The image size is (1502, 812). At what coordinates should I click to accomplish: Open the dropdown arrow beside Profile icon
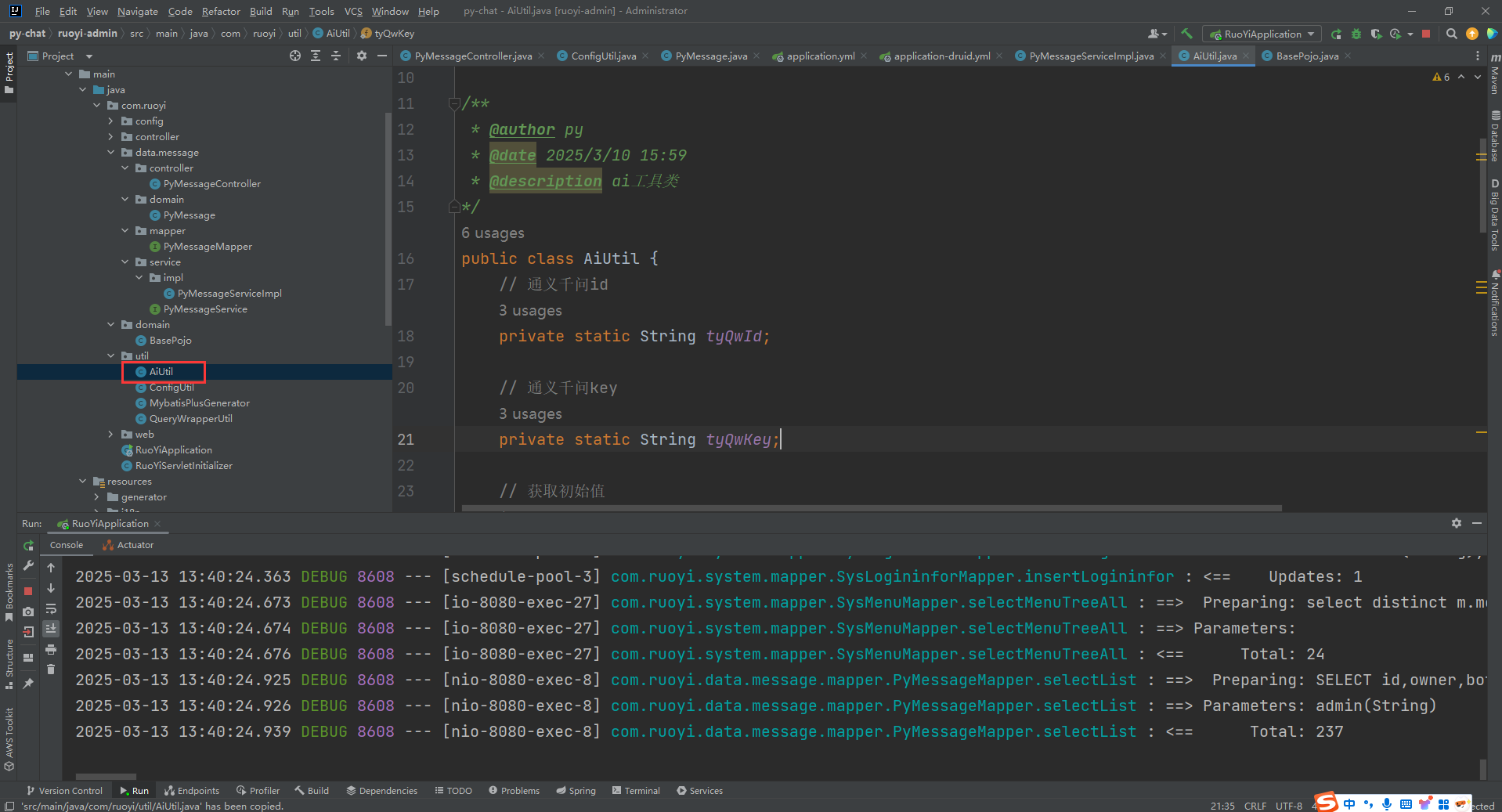[x=1410, y=34]
